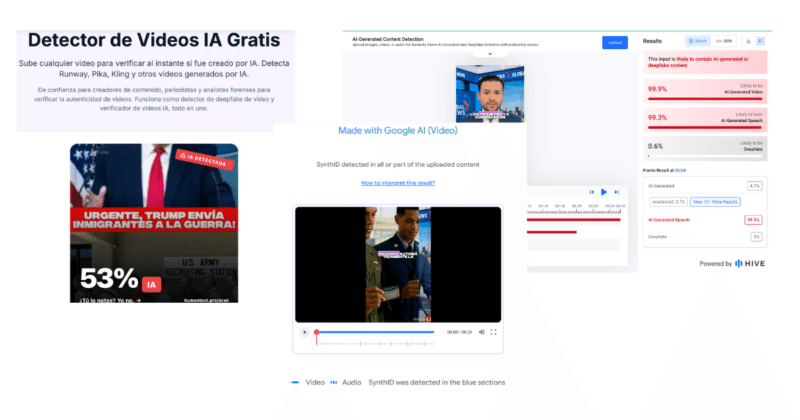Play the Hive analyzed video
The width and height of the screenshot is (800, 420).
point(604,192)
